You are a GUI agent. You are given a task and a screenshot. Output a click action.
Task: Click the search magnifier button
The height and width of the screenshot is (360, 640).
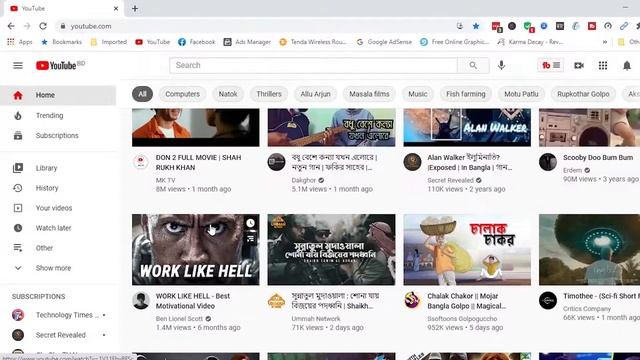[x=473, y=65]
